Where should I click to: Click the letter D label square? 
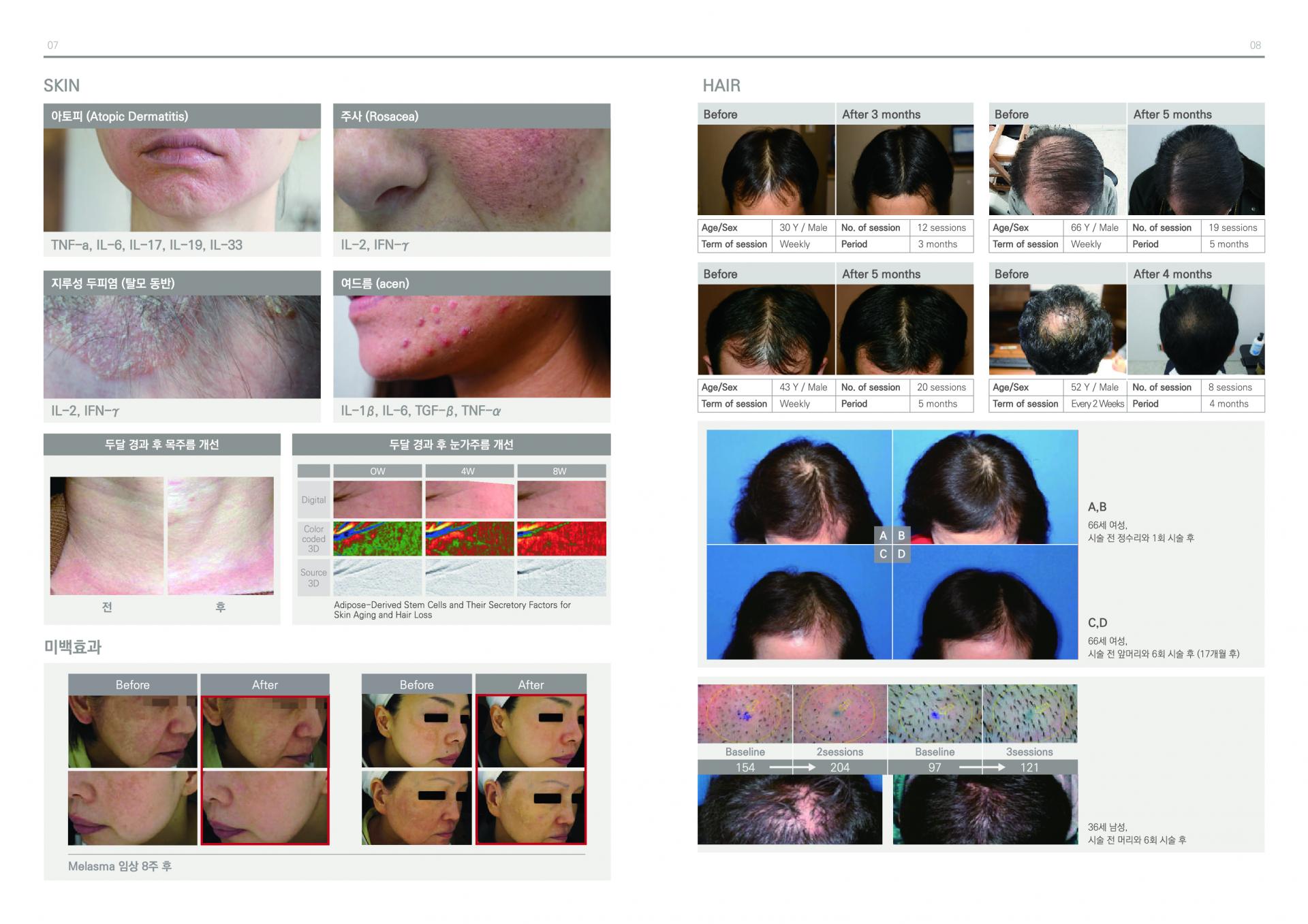click(x=901, y=554)
